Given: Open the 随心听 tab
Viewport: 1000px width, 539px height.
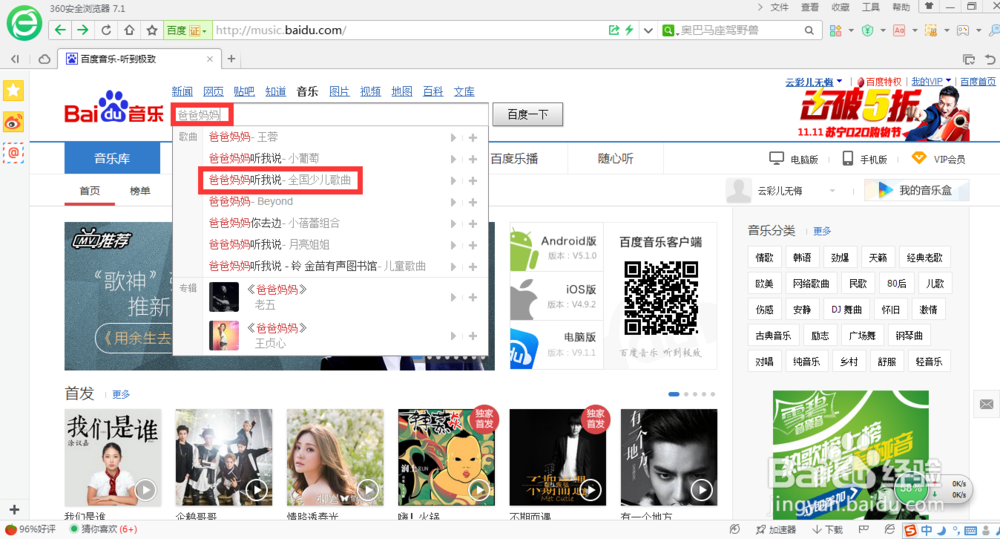Looking at the screenshot, I should point(615,159).
